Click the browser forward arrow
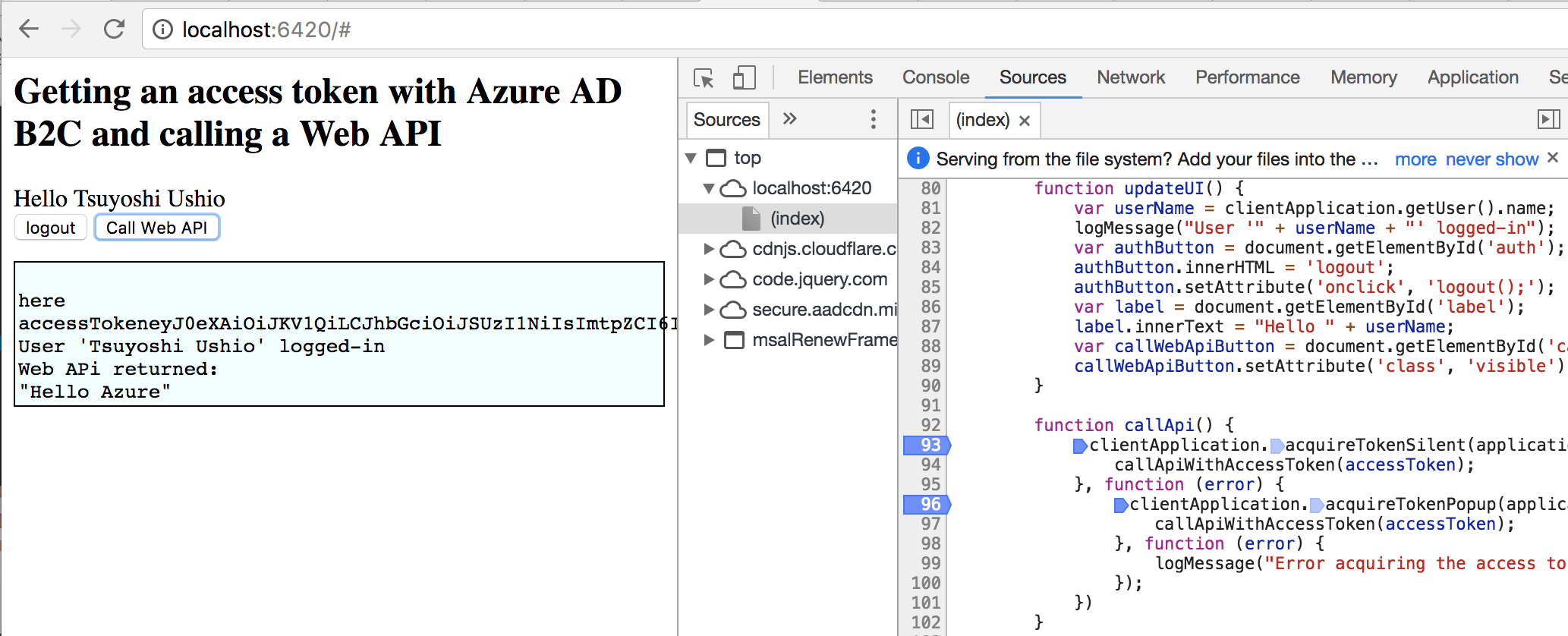The height and width of the screenshot is (636, 1568). [71, 30]
